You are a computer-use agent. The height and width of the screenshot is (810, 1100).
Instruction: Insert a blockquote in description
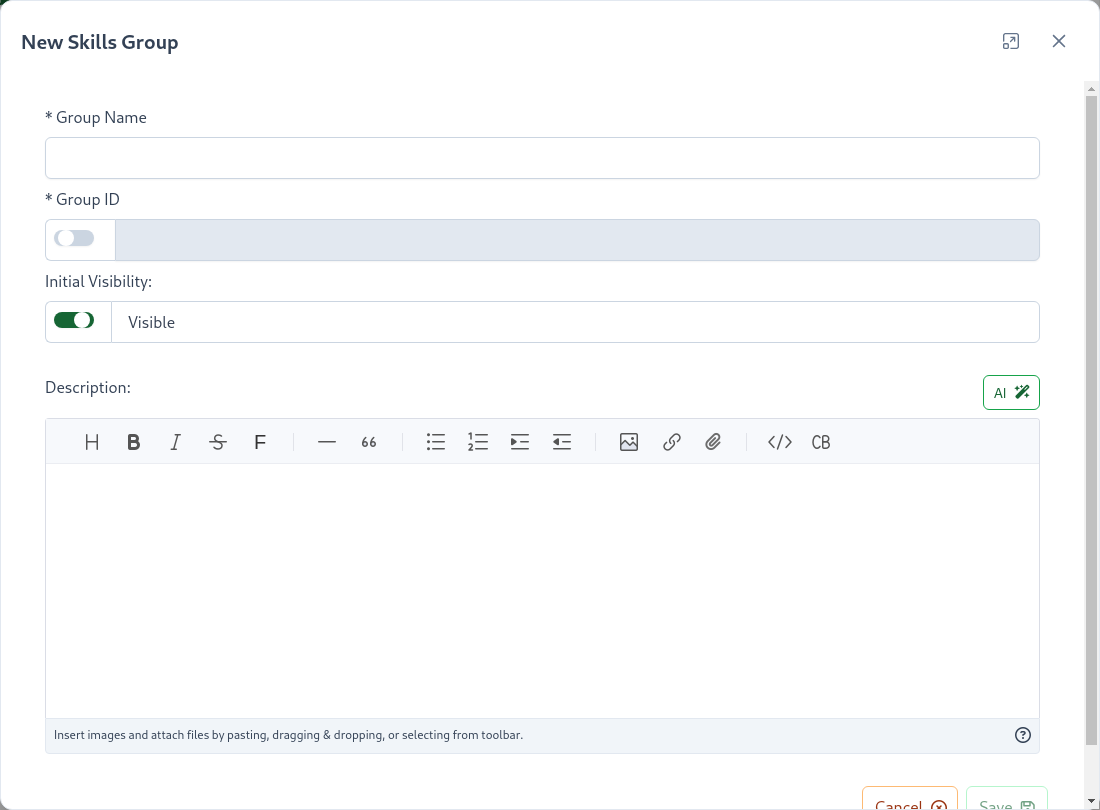coord(369,442)
